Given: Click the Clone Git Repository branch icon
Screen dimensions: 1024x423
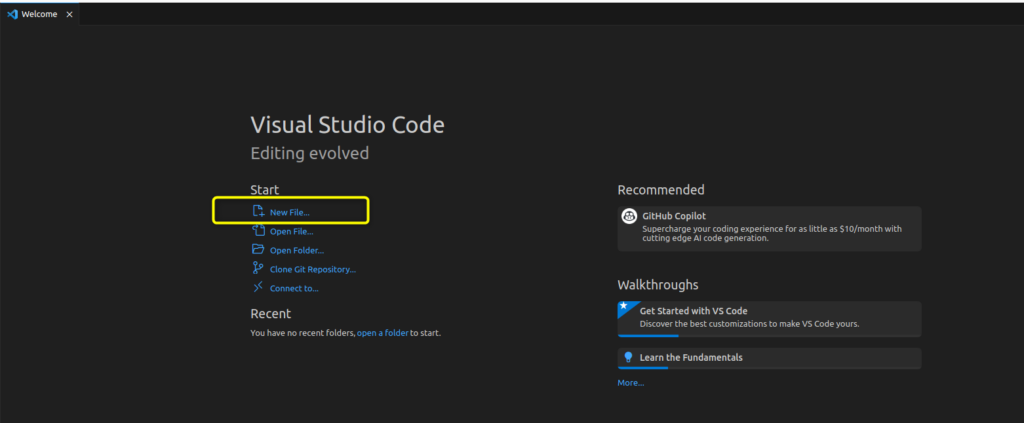Looking at the screenshot, I should point(258,269).
